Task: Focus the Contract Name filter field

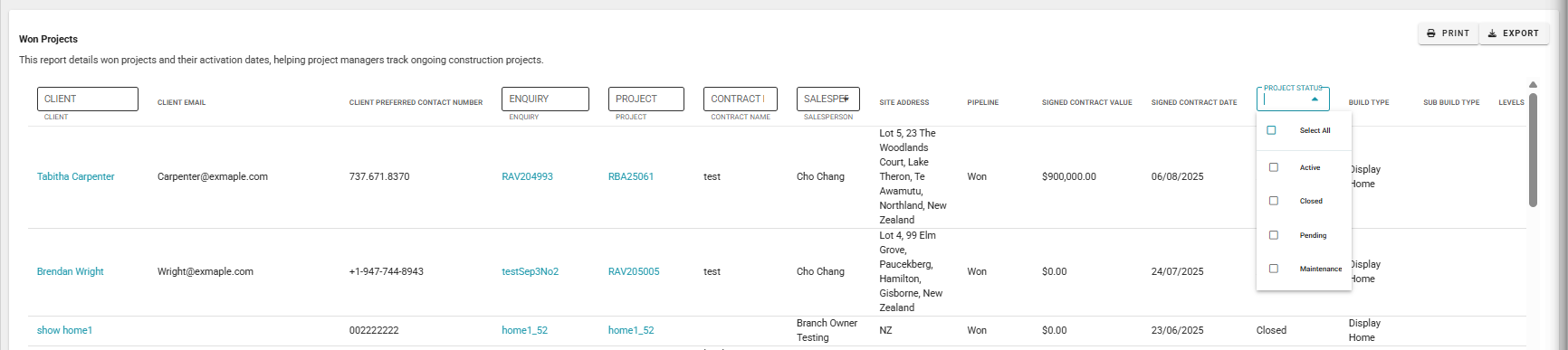Action: tap(740, 99)
